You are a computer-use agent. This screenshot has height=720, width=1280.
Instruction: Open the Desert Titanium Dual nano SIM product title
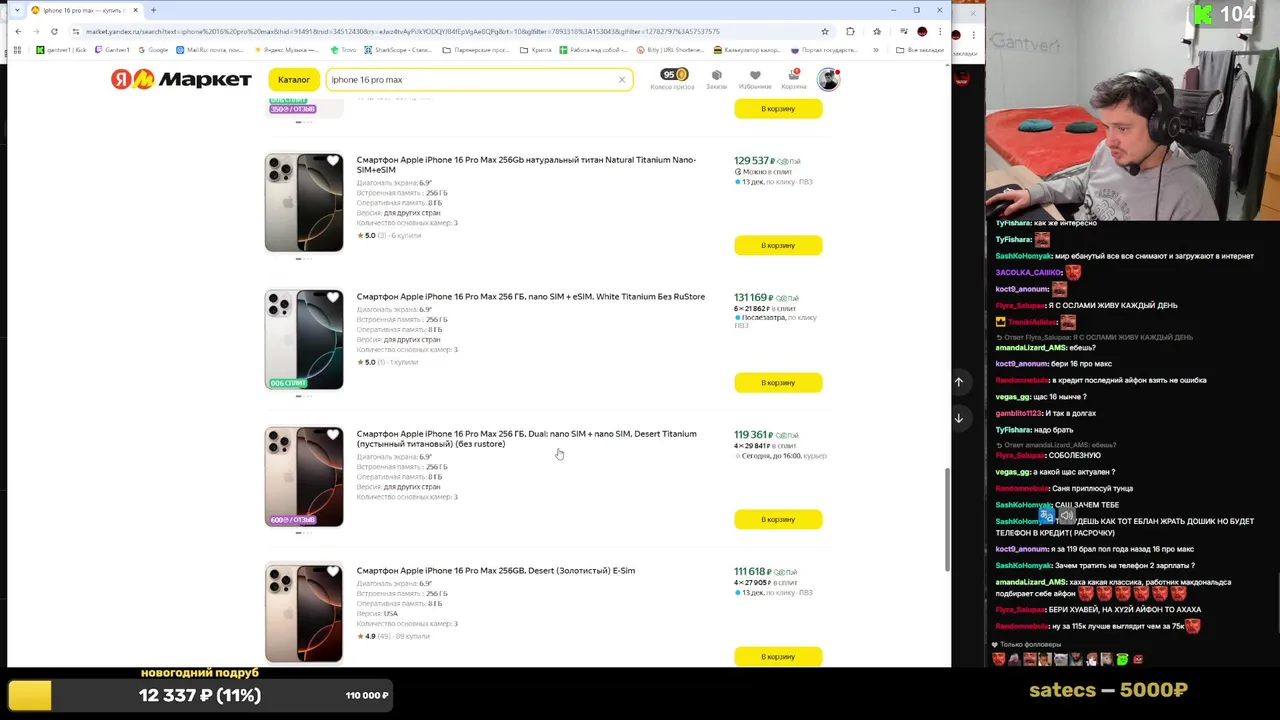(527, 438)
